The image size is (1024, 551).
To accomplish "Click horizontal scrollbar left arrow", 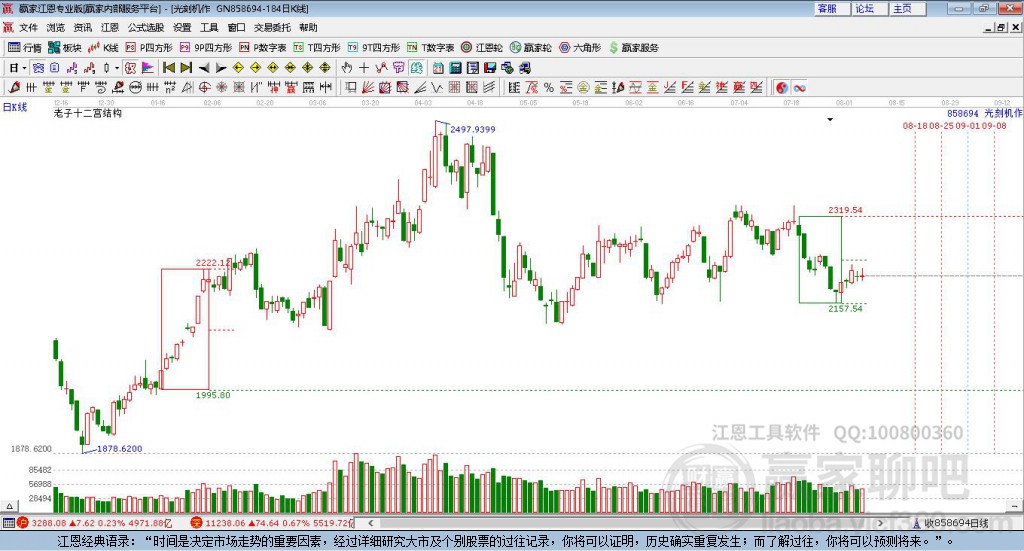I will coord(371,523).
